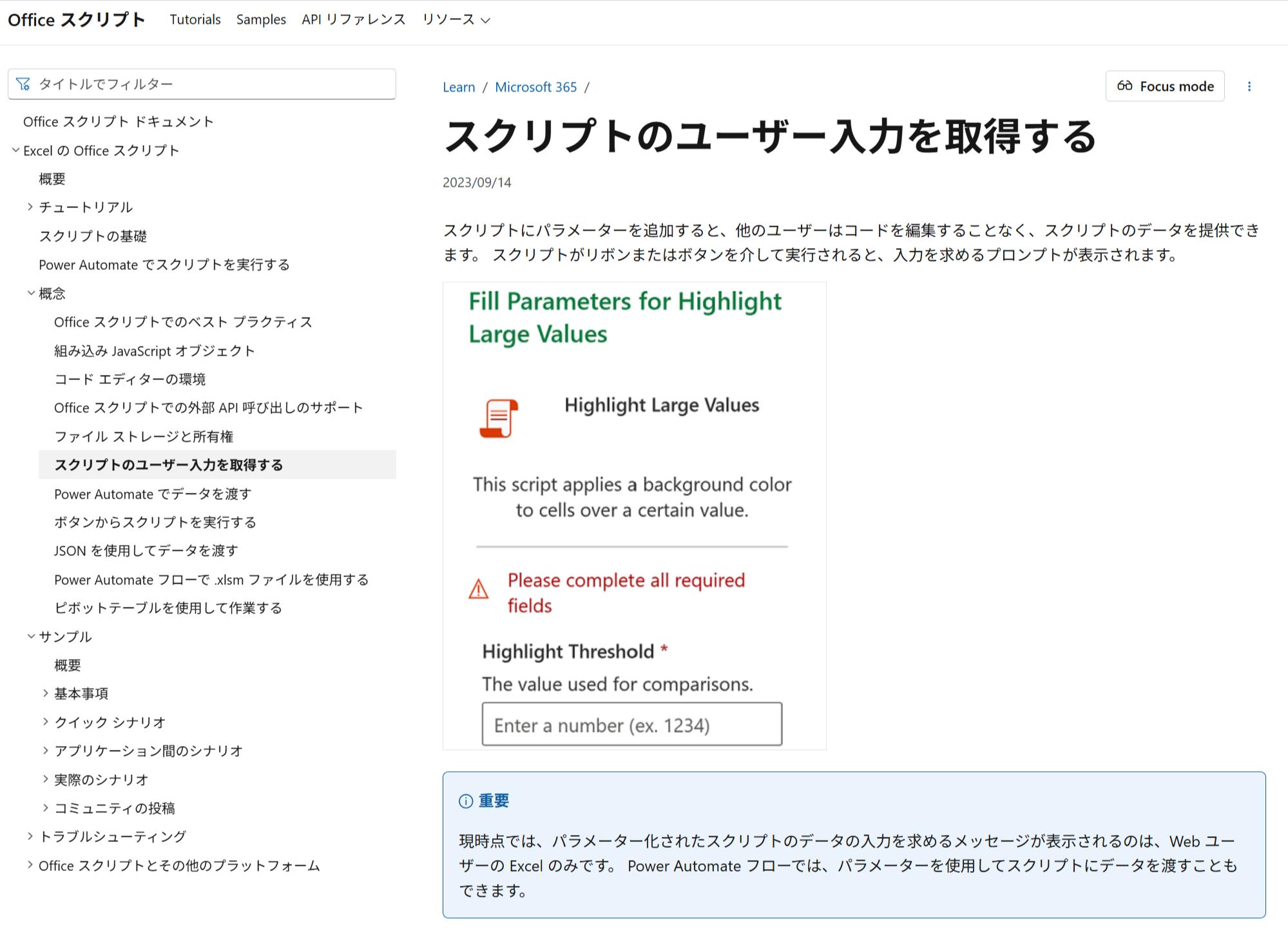The width and height of the screenshot is (1288, 938).
Task: Expand the チュートリアル tree node
Action: click(x=30, y=207)
